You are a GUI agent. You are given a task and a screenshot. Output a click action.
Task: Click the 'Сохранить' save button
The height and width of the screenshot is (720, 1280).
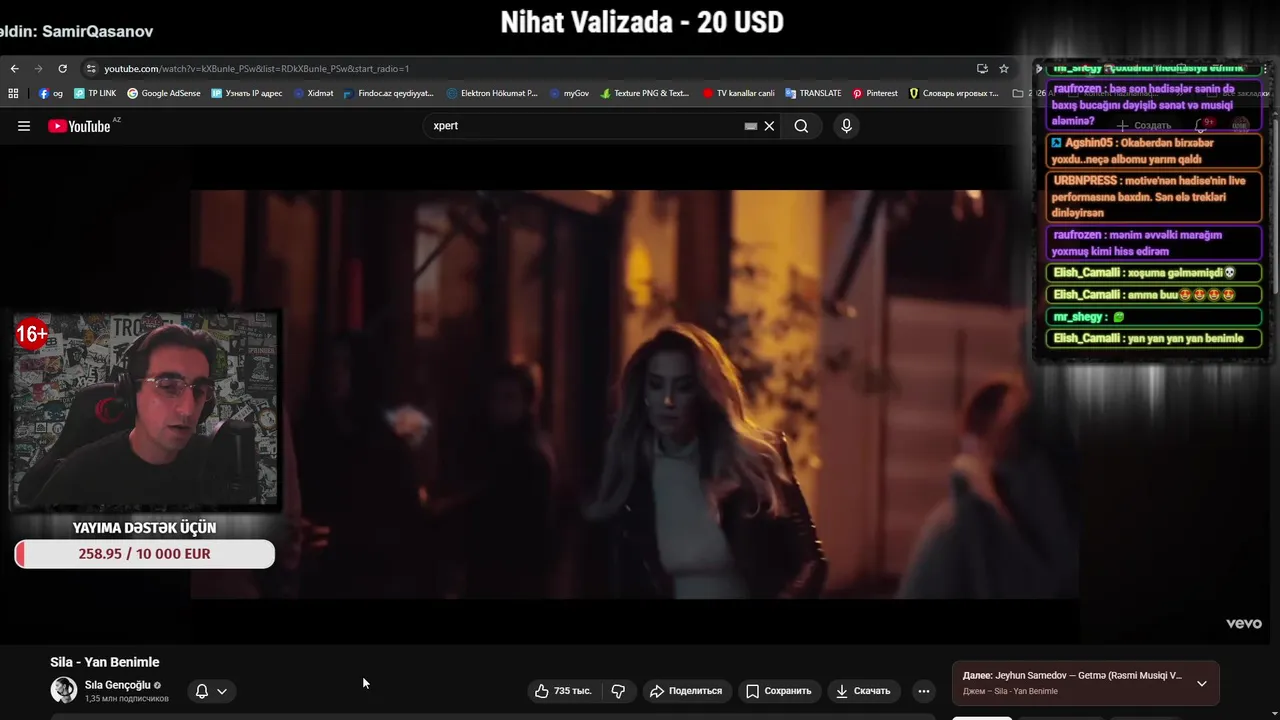[778, 691]
